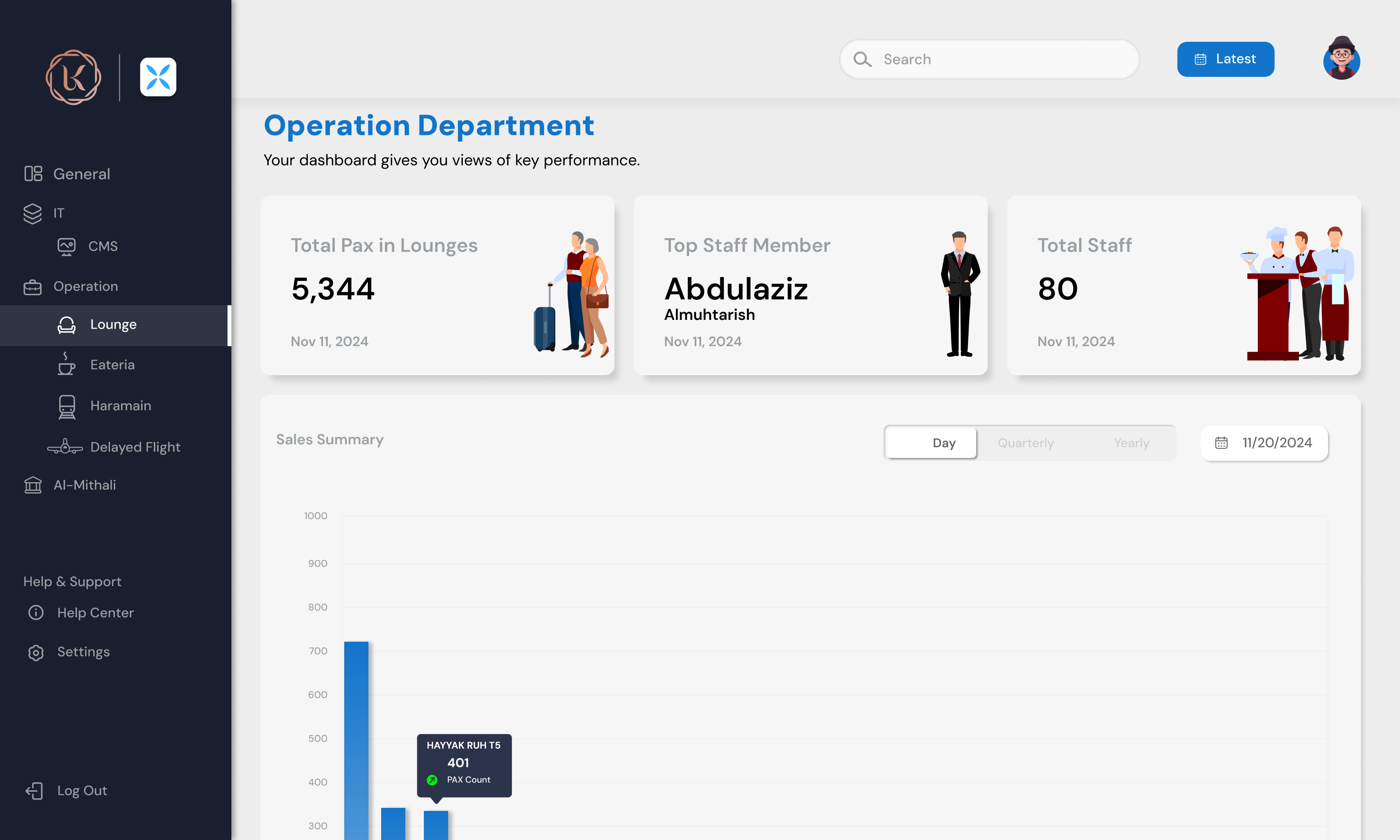This screenshot has height=840, width=1400.
Task: Switch the Sales Summary to Yearly view
Action: [1132, 443]
